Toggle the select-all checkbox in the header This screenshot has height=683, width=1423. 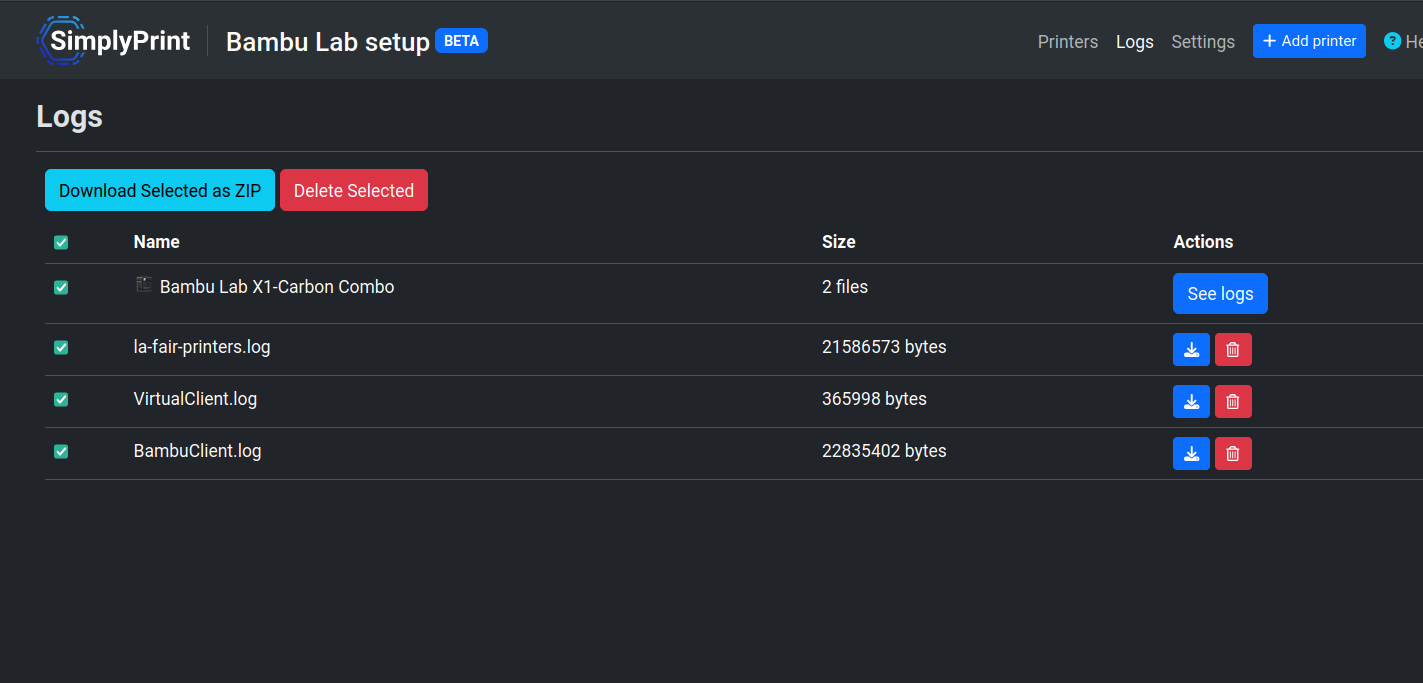tap(61, 242)
